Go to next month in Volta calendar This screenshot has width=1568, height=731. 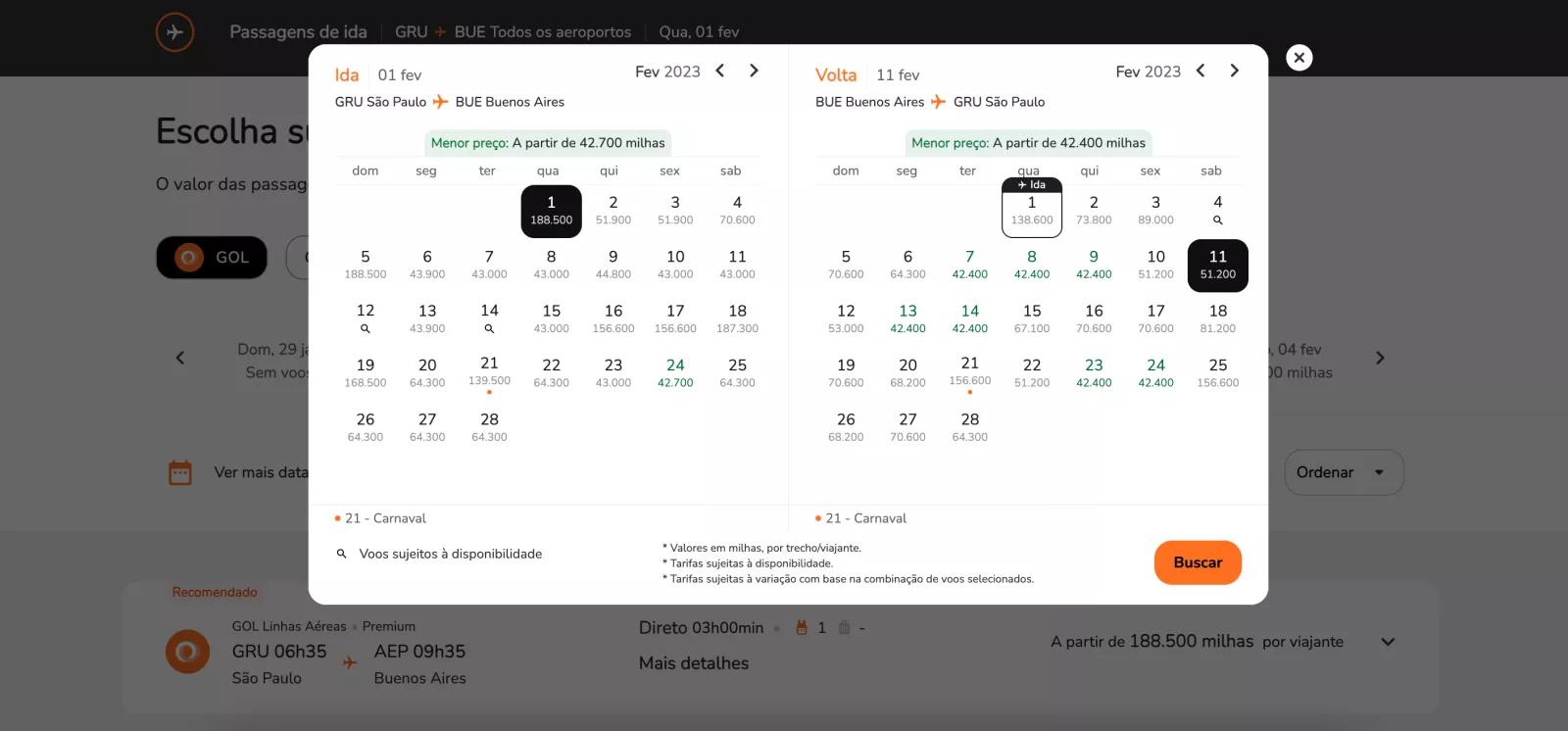(x=1235, y=71)
